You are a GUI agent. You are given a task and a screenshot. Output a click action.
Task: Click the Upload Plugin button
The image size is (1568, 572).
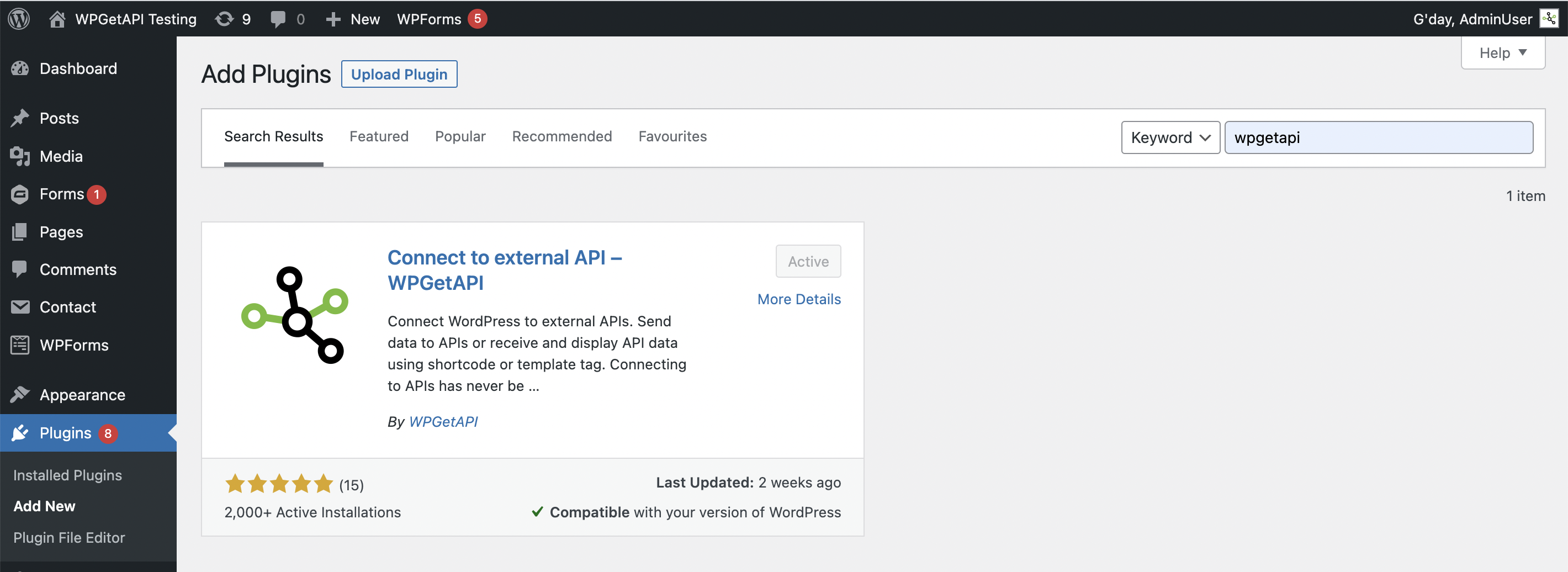click(x=399, y=74)
